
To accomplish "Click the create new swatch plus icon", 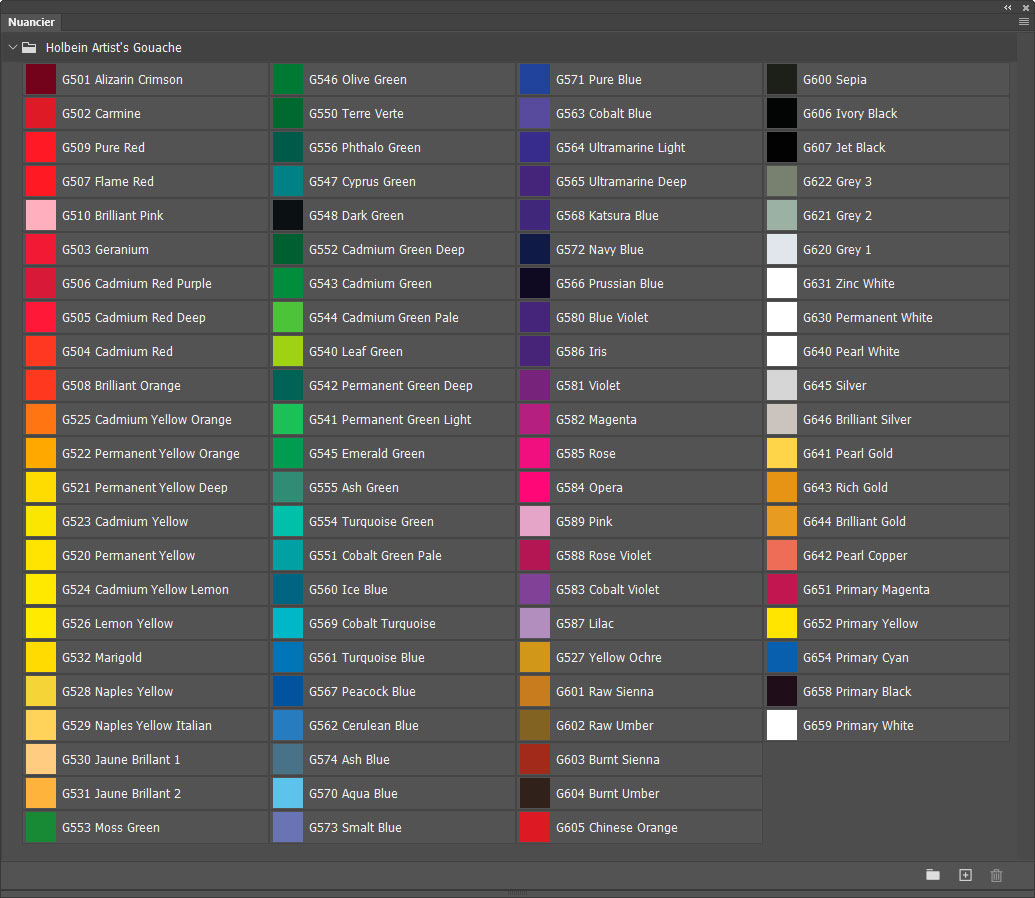I will (965, 875).
